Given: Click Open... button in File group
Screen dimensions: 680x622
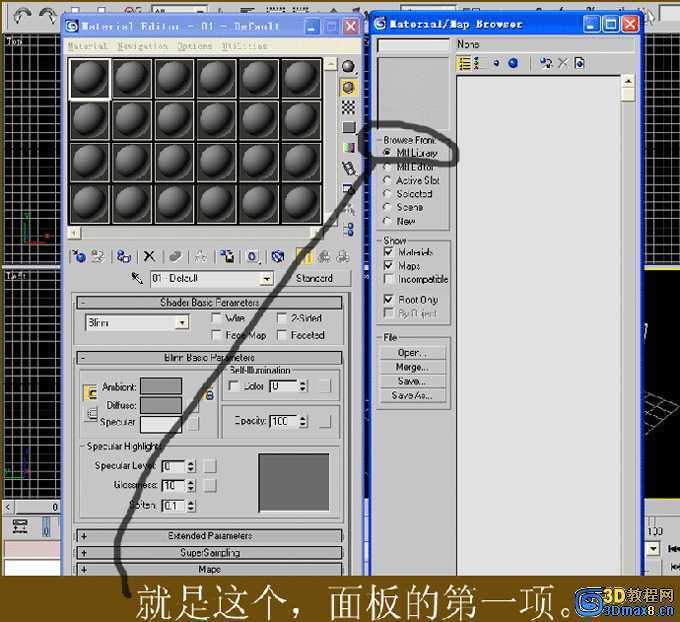Looking at the screenshot, I should click(412, 353).
